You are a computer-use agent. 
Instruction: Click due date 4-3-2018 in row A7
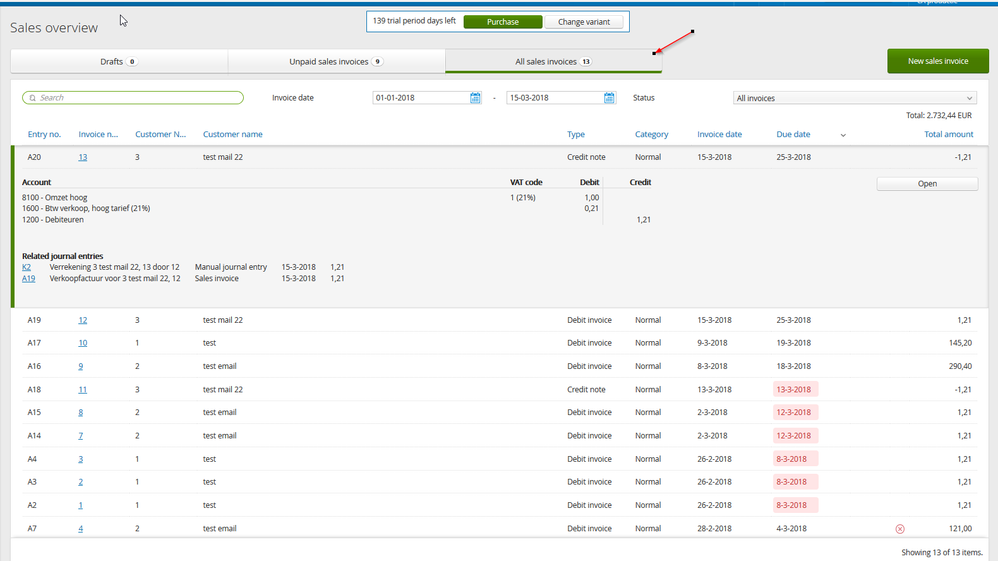coord(791,529)
